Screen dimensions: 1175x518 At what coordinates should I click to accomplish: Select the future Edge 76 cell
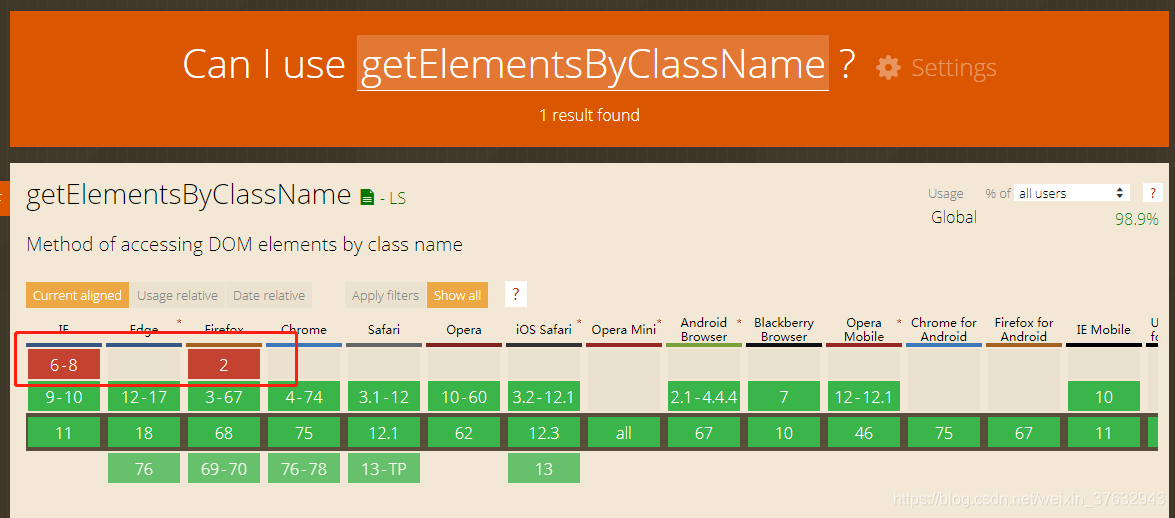point(144,469)
